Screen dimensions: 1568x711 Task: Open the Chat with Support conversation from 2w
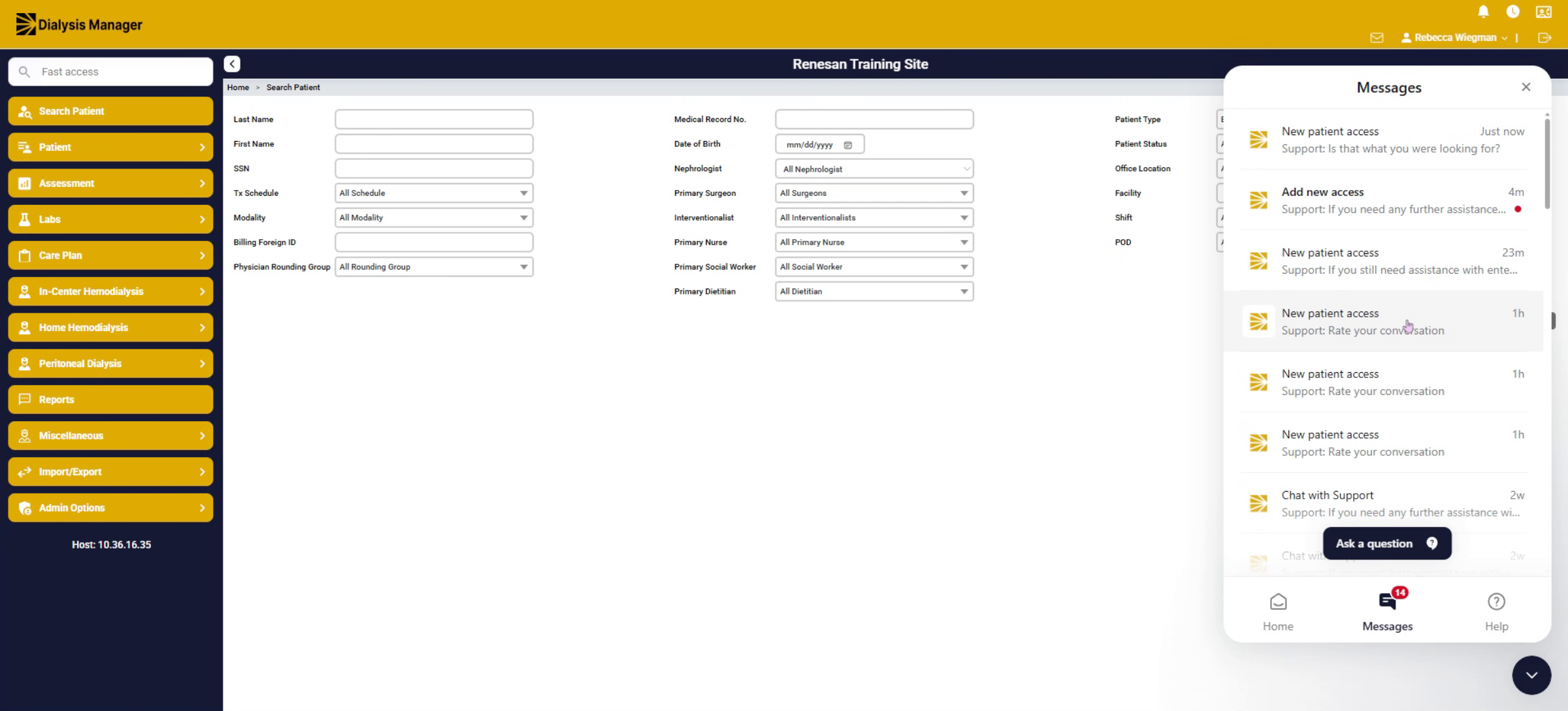tap(1384, 503)
